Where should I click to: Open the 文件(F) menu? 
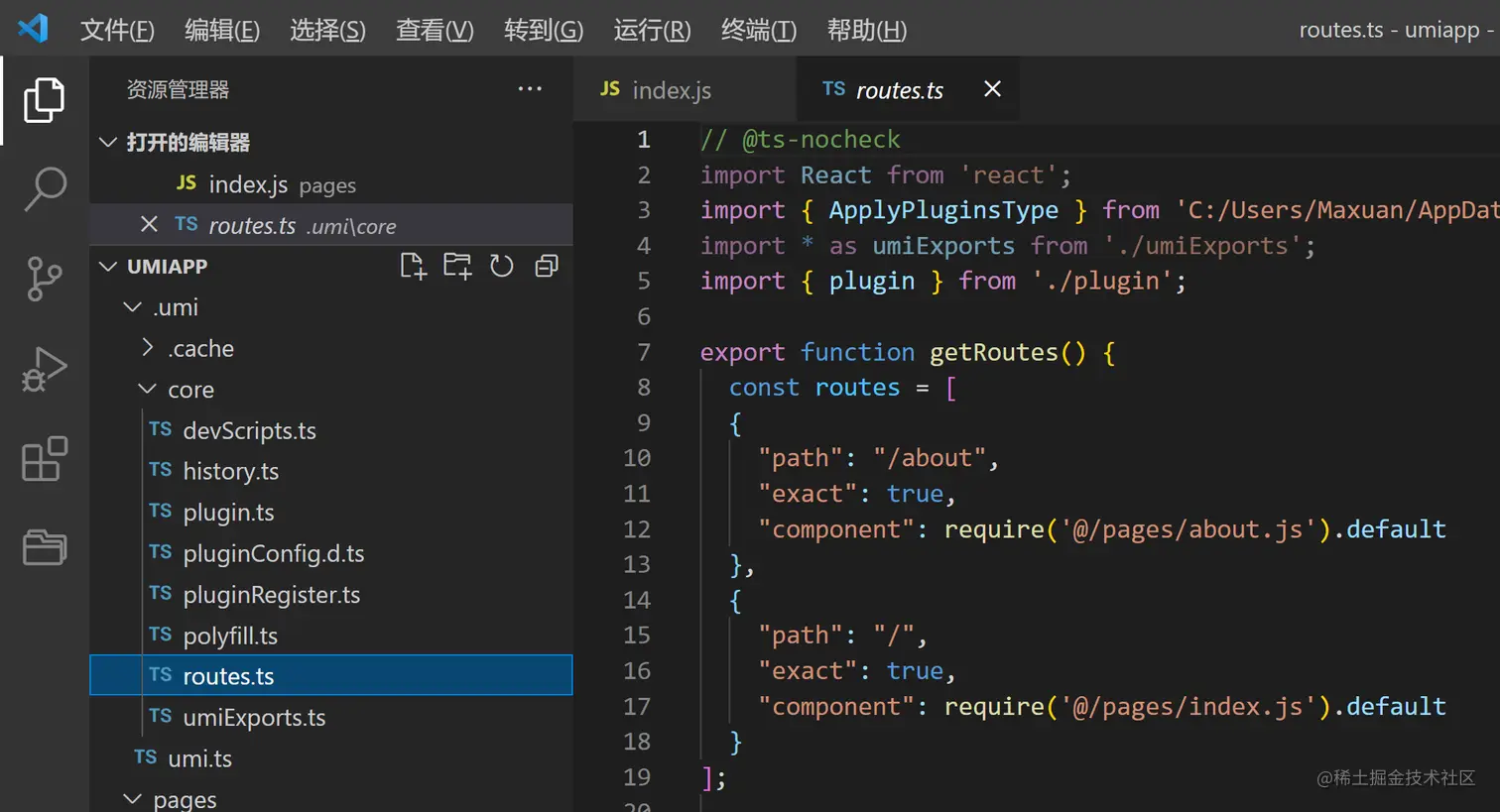pos(117,30)
